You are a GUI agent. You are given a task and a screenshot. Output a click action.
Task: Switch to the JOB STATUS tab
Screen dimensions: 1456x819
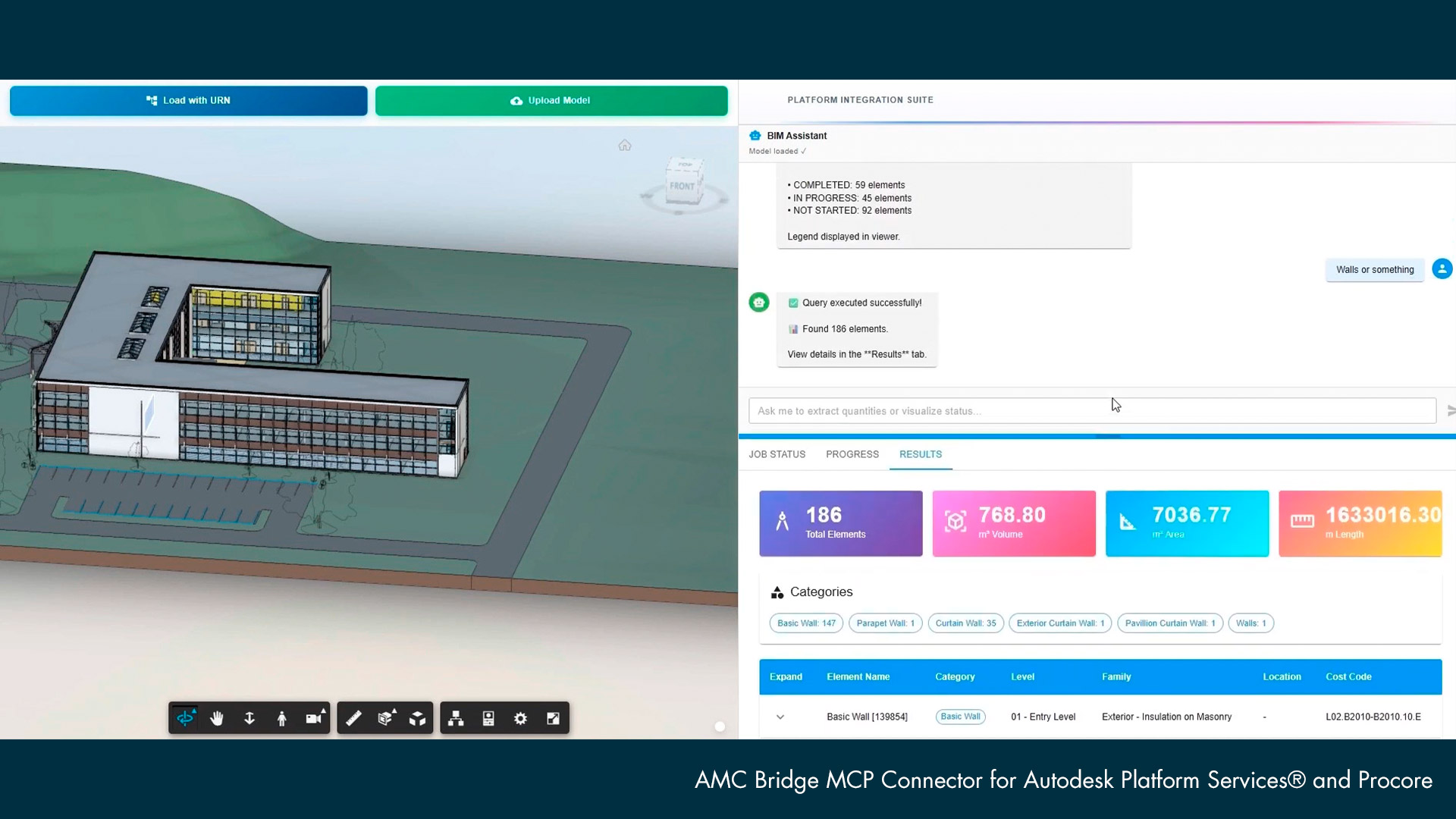click(x=777, y=454)
